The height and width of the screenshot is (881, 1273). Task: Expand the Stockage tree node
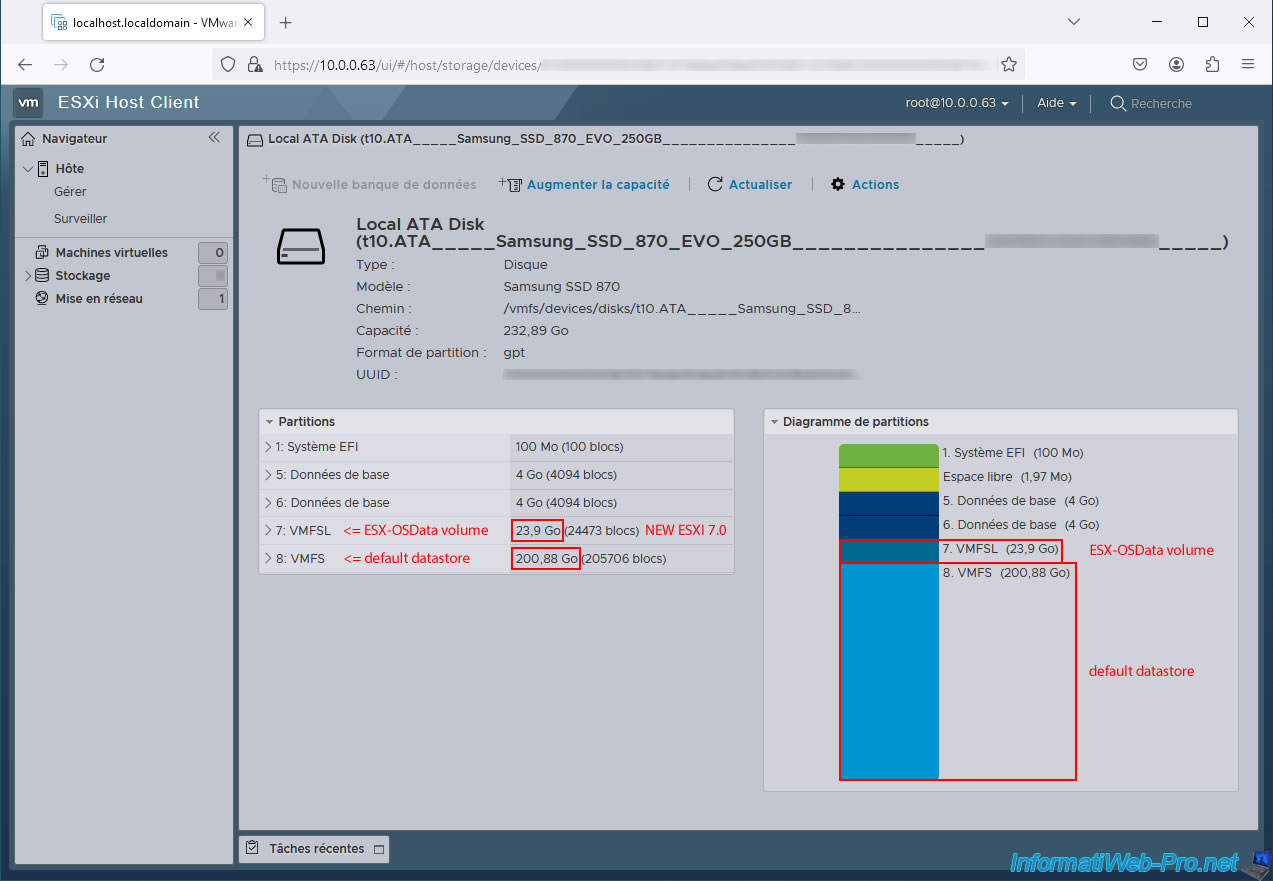pyautogui.click(x=28, y=276)
